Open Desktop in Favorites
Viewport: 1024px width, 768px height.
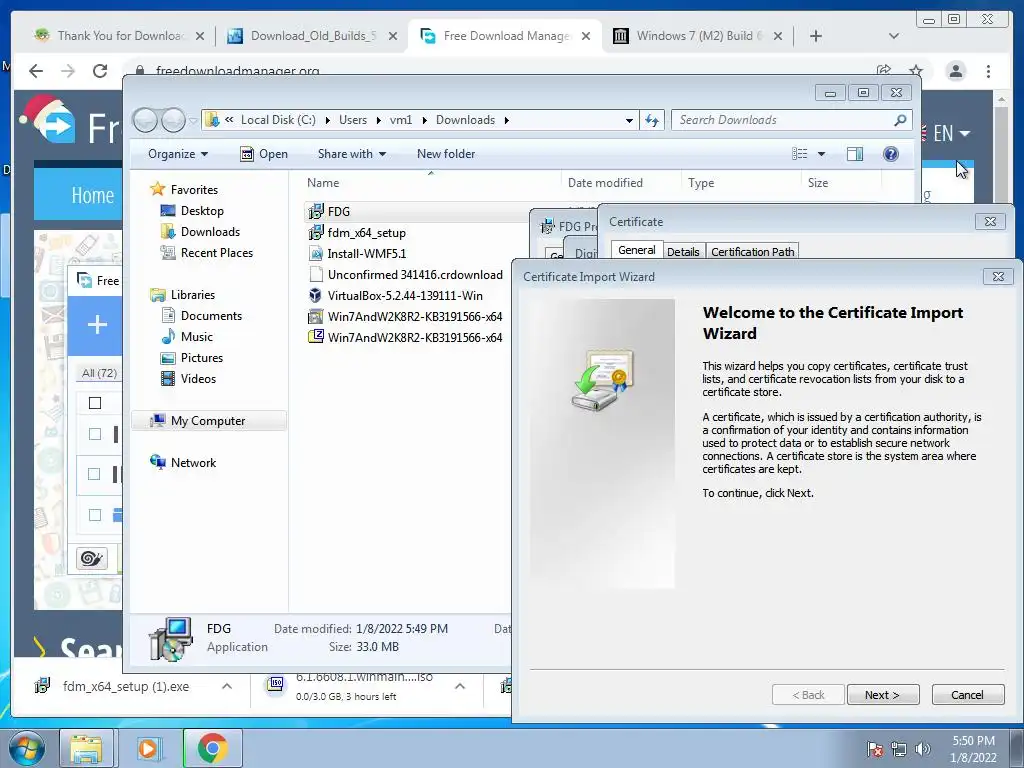click(202, 211)
